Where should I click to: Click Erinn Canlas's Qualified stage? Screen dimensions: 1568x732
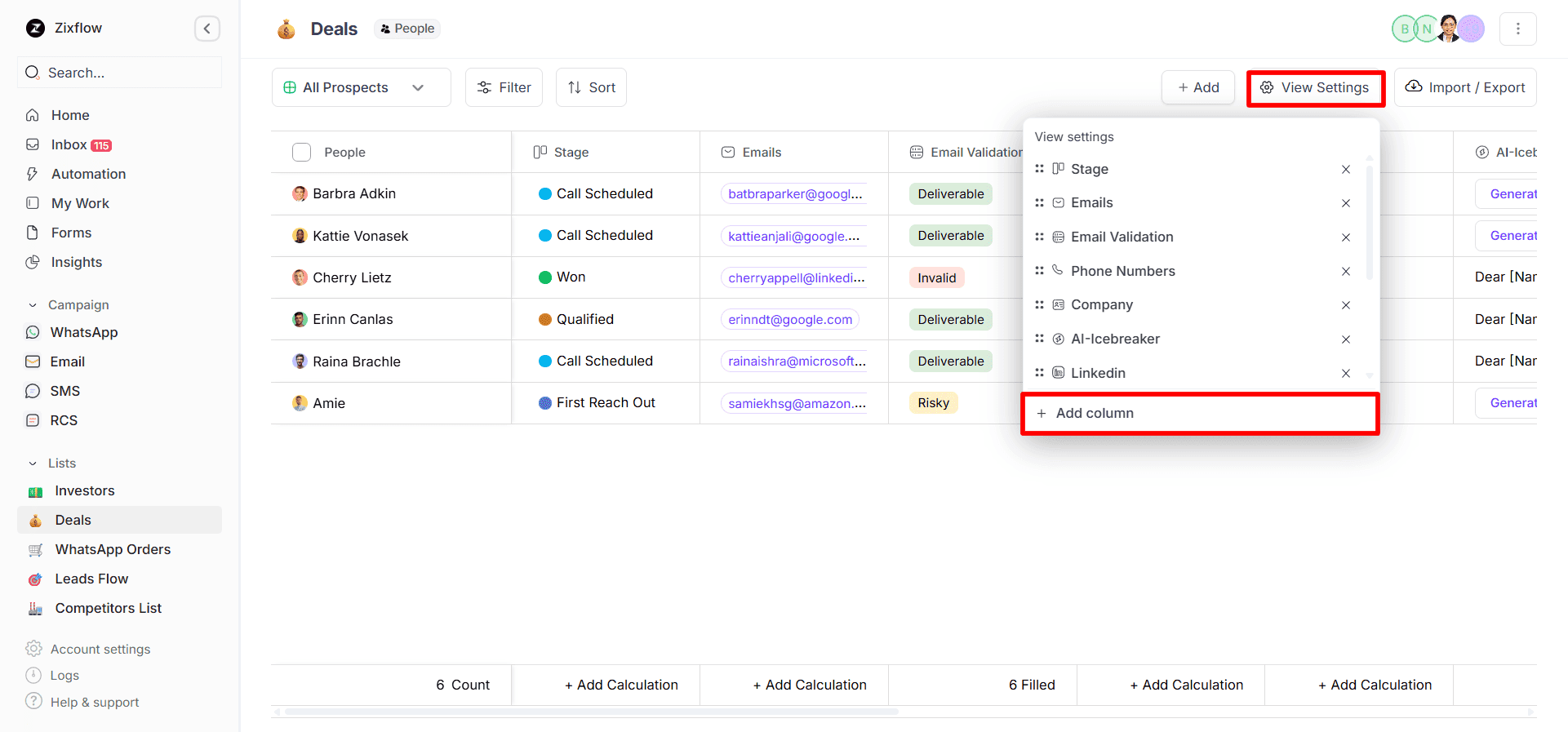pyautogui.click(x=576, y=319)
